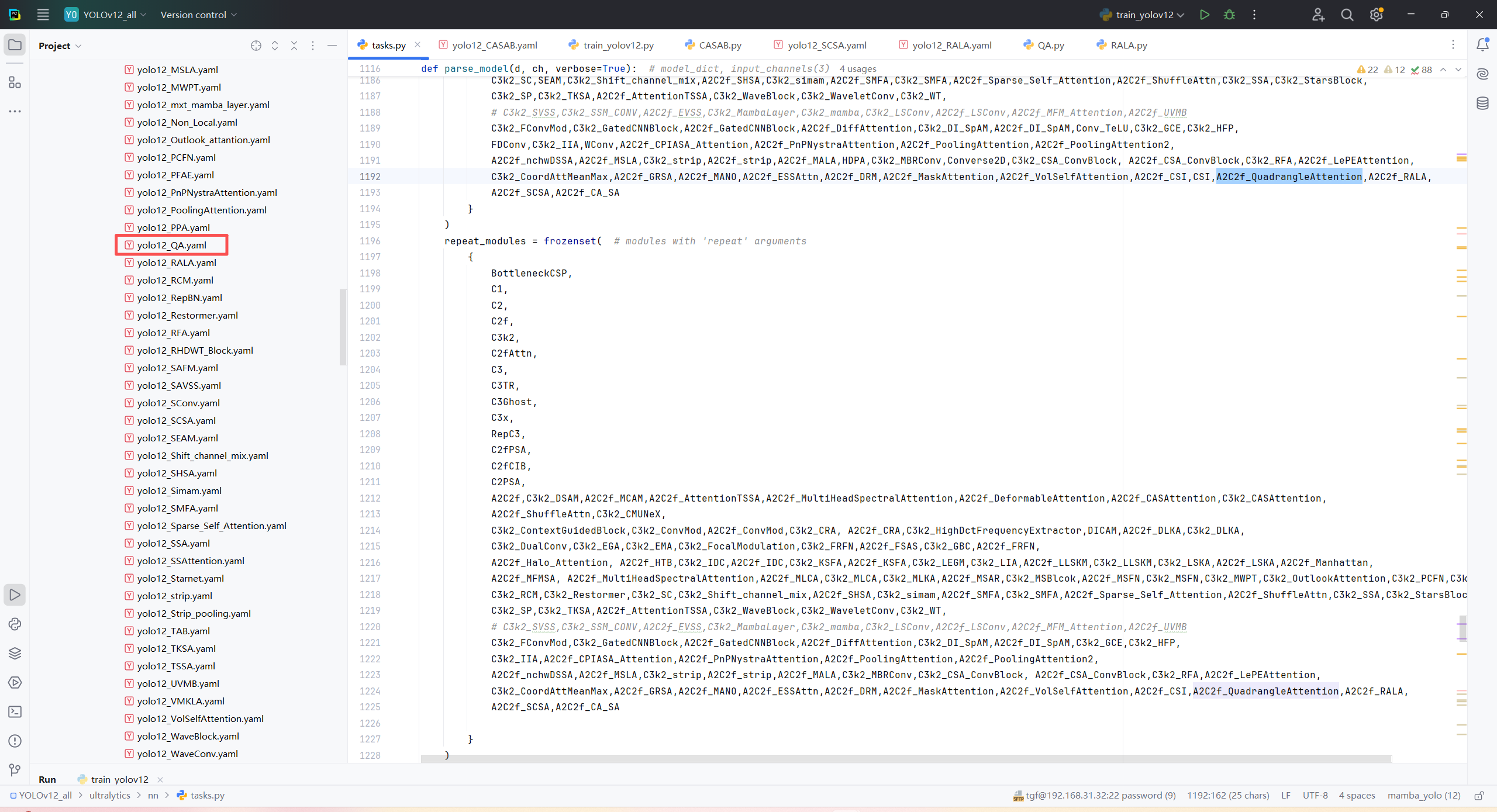Toggle read-only lock icon in status bar
1497x812 pixels.
(x=1479, y=796)
